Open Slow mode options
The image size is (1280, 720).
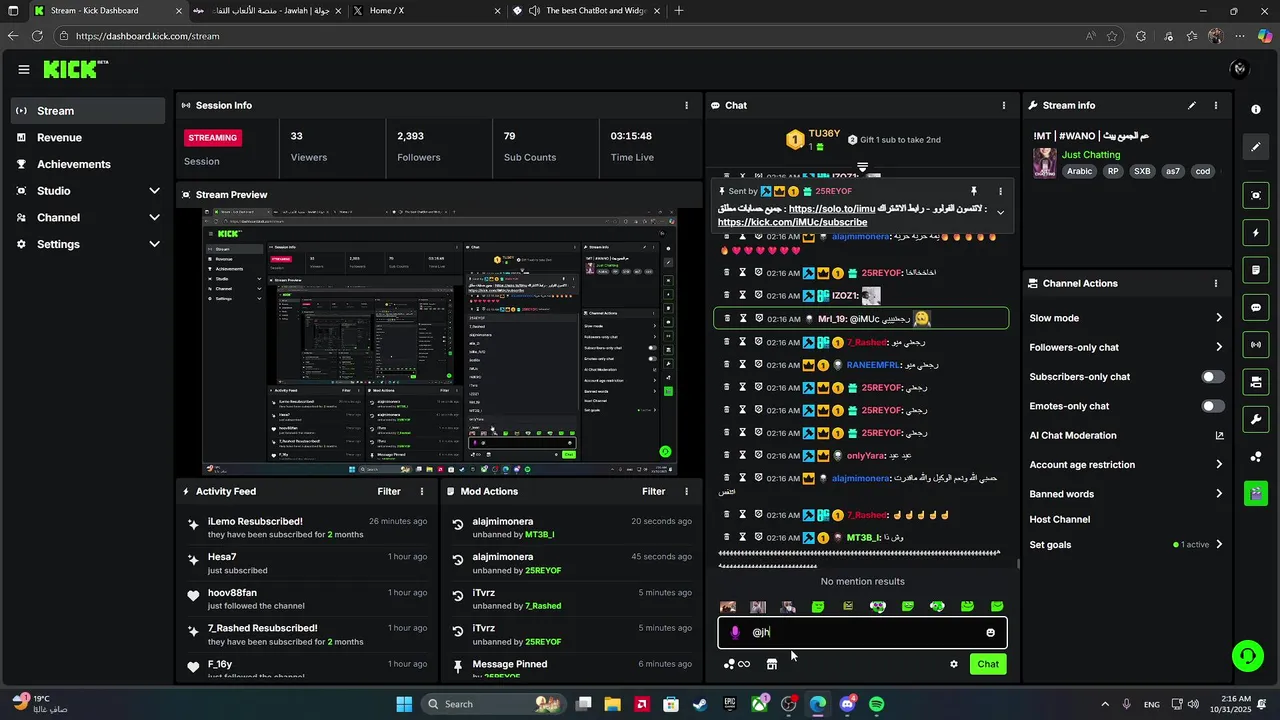coord(1126,318)
